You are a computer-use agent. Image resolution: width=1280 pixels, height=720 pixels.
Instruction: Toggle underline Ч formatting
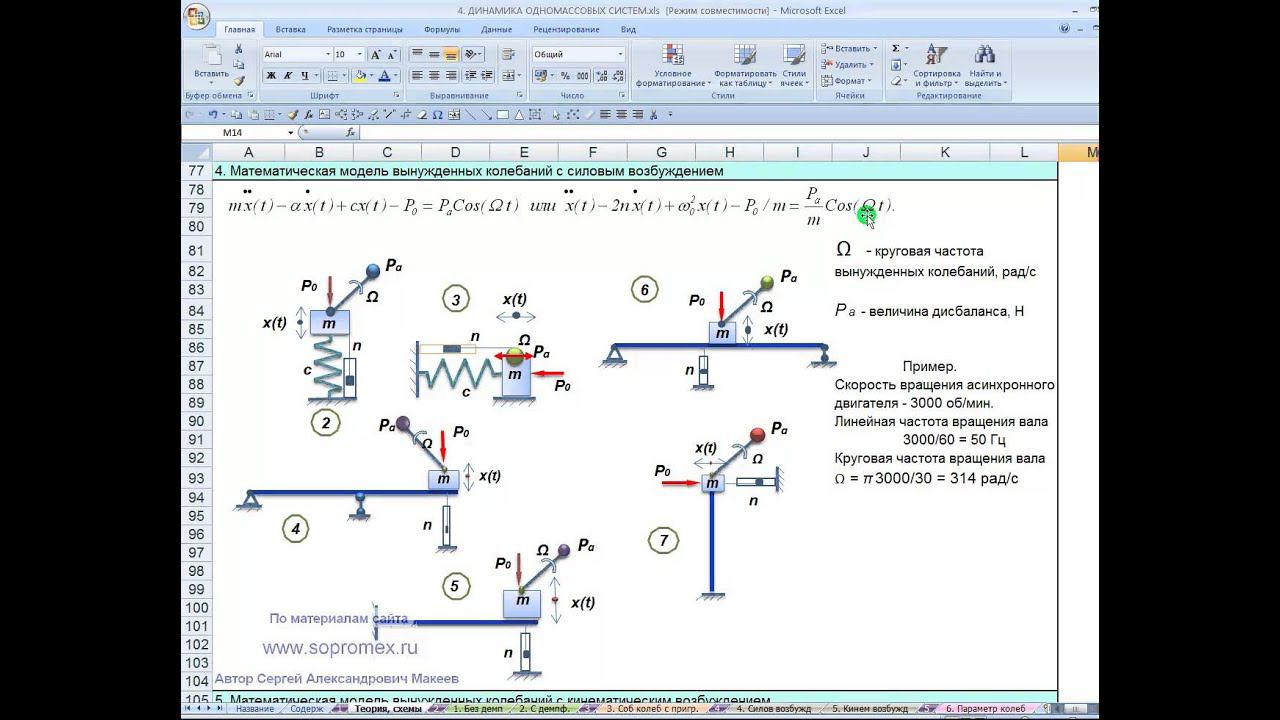304,75
